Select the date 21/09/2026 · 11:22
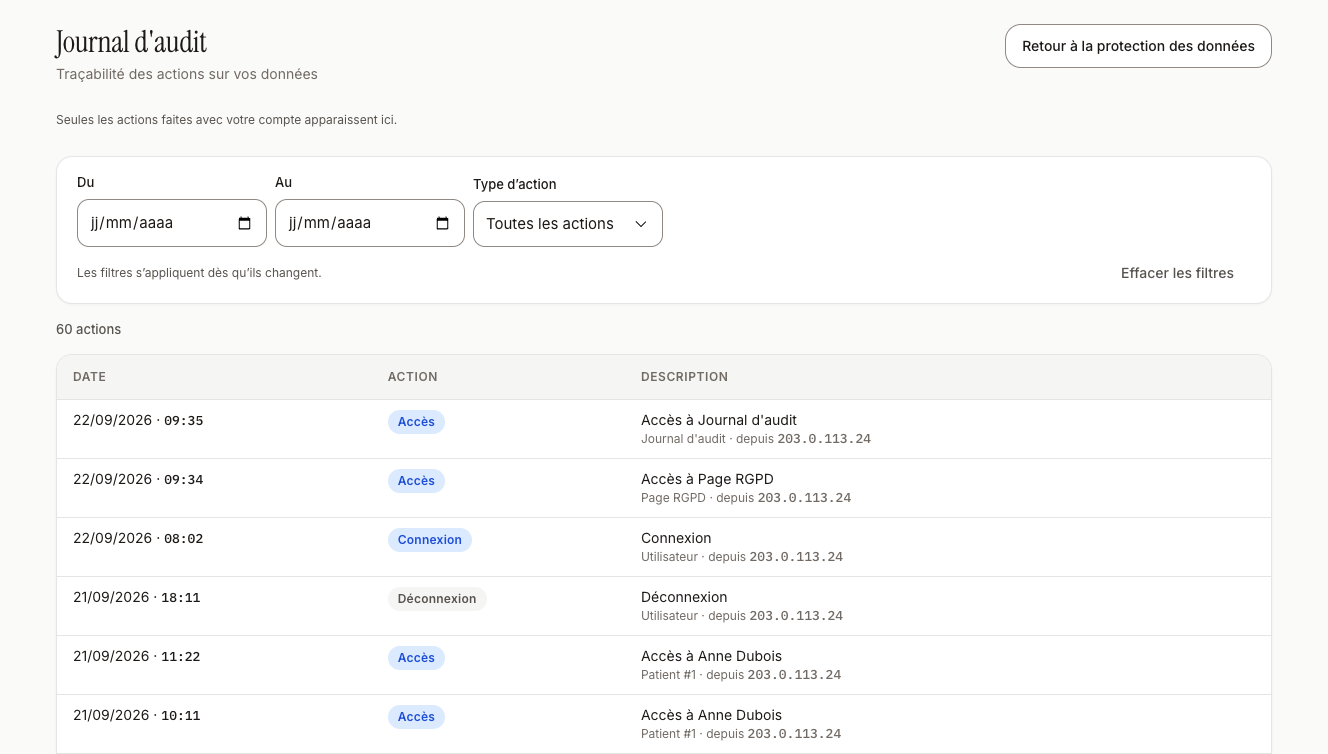Image resolution: width=1328 pixels, height=754 pixels. (137, 656)
